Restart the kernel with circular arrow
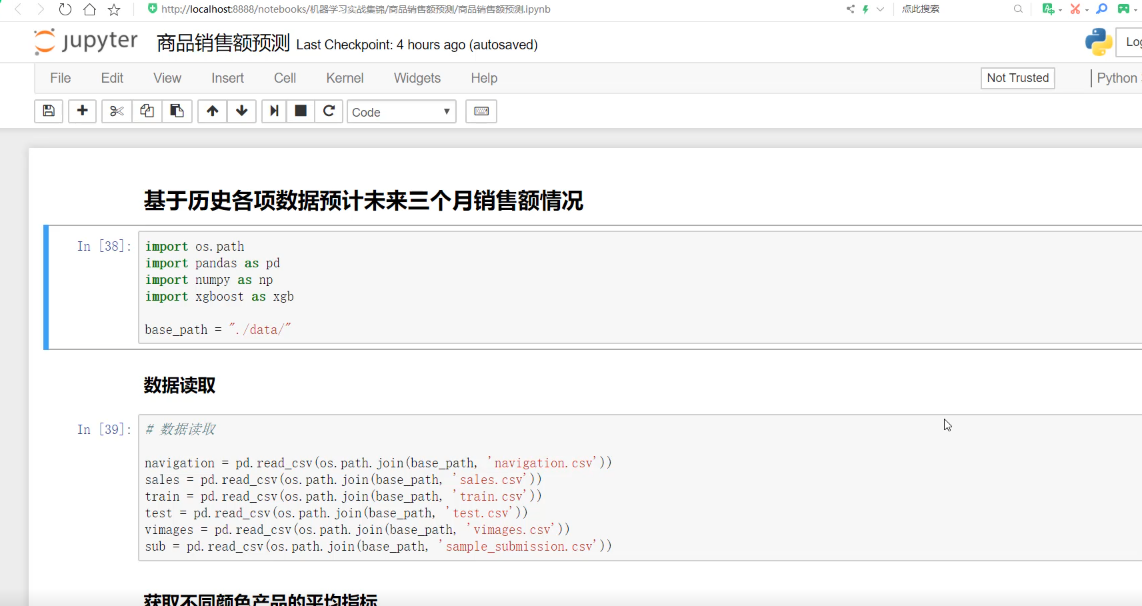Viewport: 1142px width, 606px height. 328,111
